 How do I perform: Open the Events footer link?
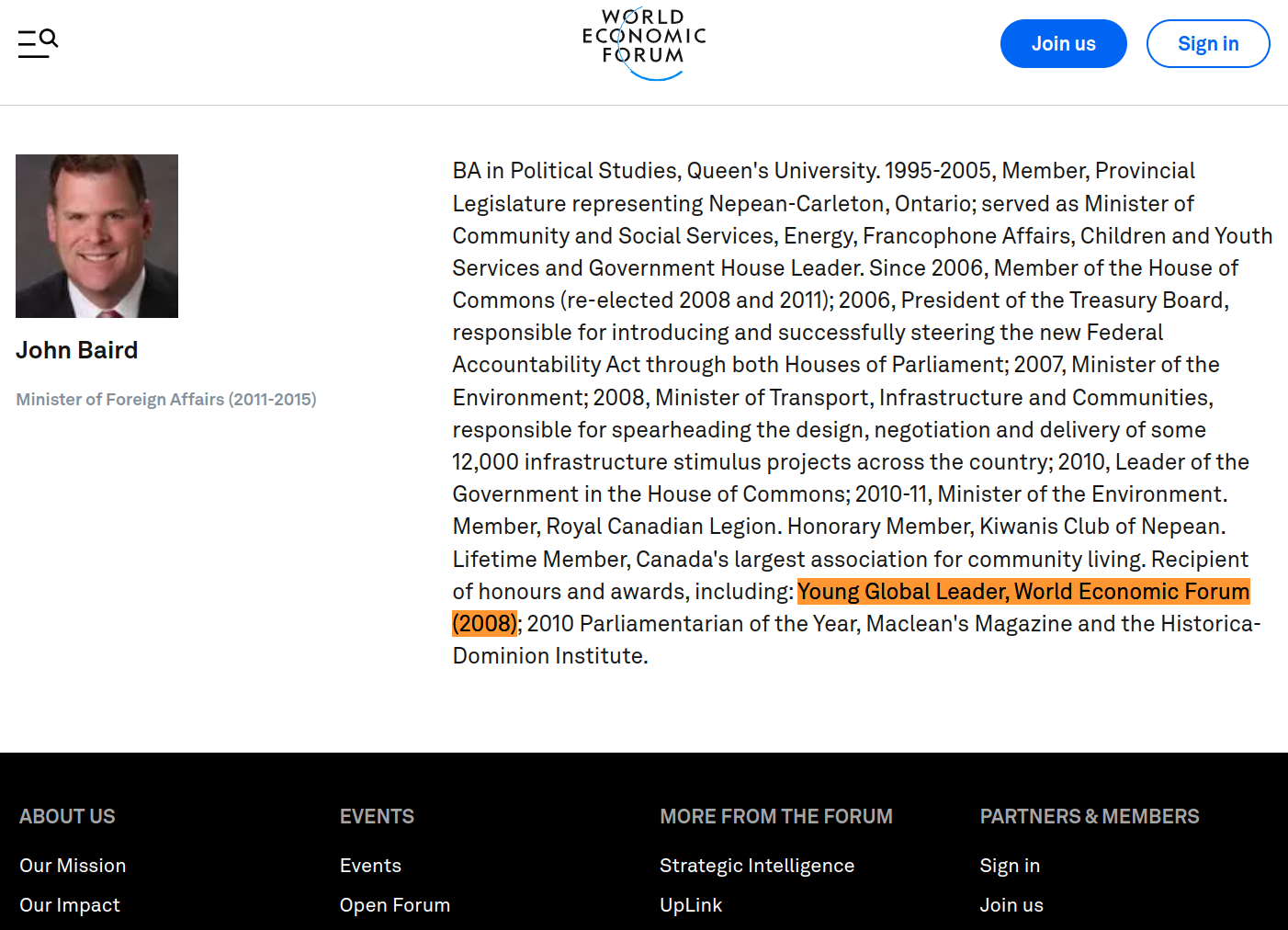click(370, 866)
